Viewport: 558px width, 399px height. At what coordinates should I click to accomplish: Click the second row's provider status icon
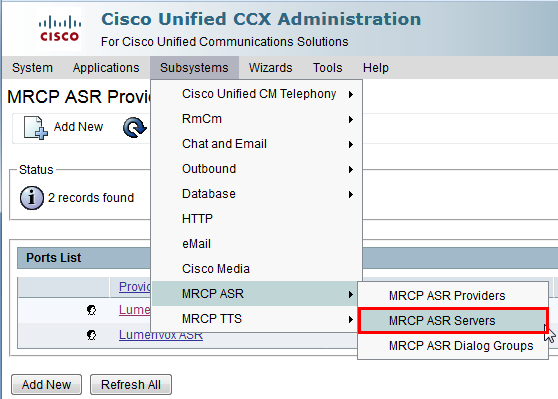pos(91,335)
